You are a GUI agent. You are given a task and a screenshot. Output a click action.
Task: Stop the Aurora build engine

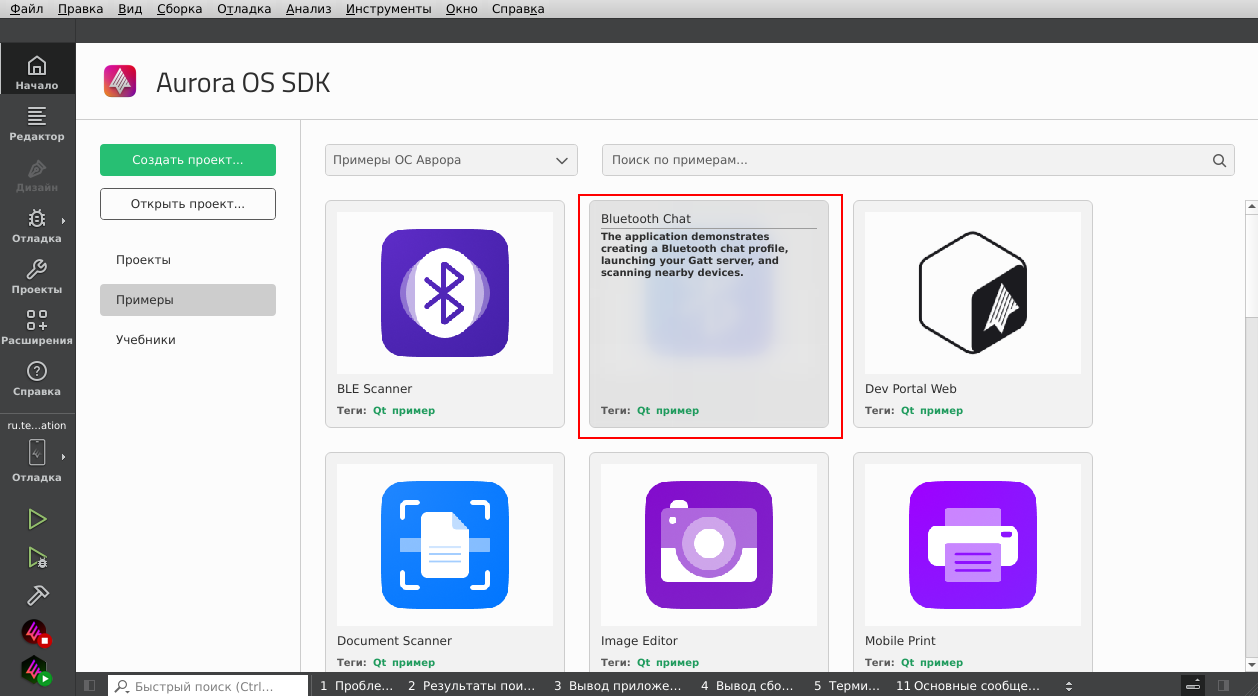[37, 632]
